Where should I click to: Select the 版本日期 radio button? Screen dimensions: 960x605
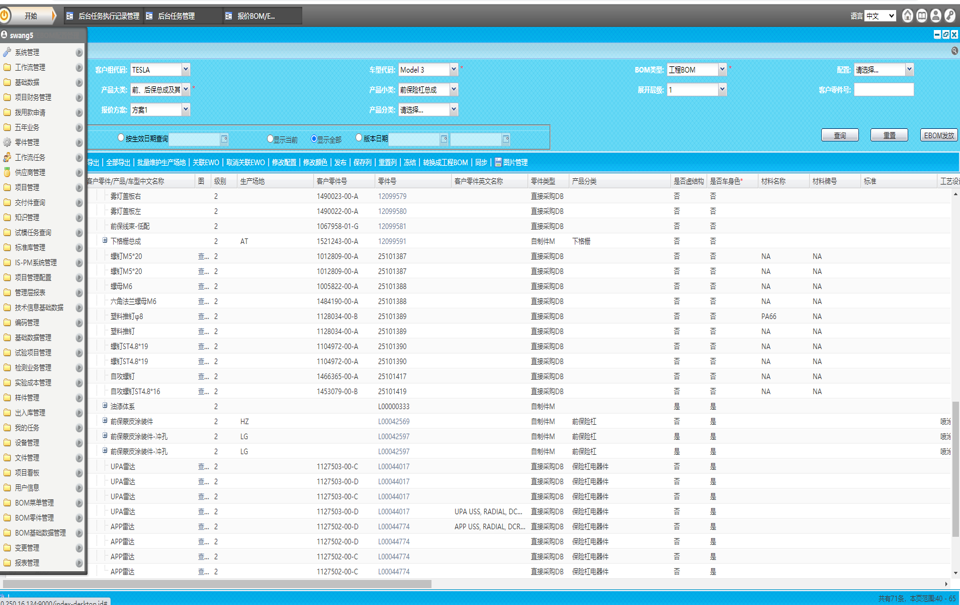click(x=359, y=139)
